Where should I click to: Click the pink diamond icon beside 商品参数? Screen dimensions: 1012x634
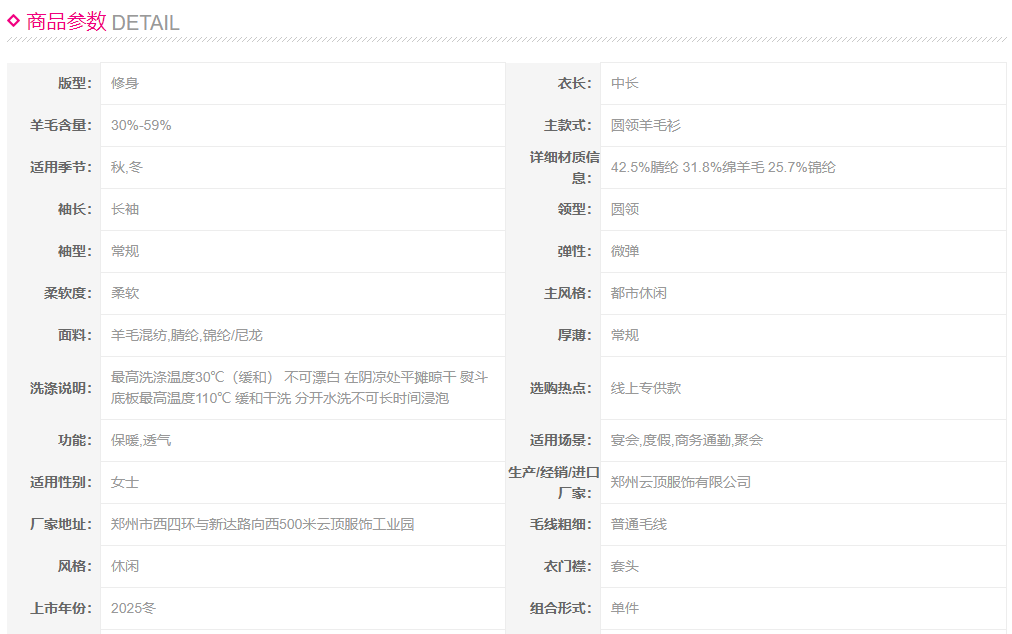(x=14, y=20)
